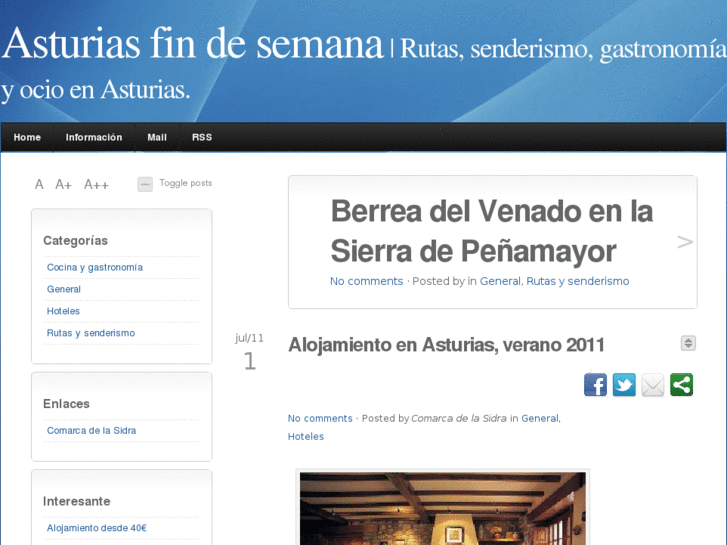
Task: Open General category of the Alojamiento post
Action: (x=540, y=418)
